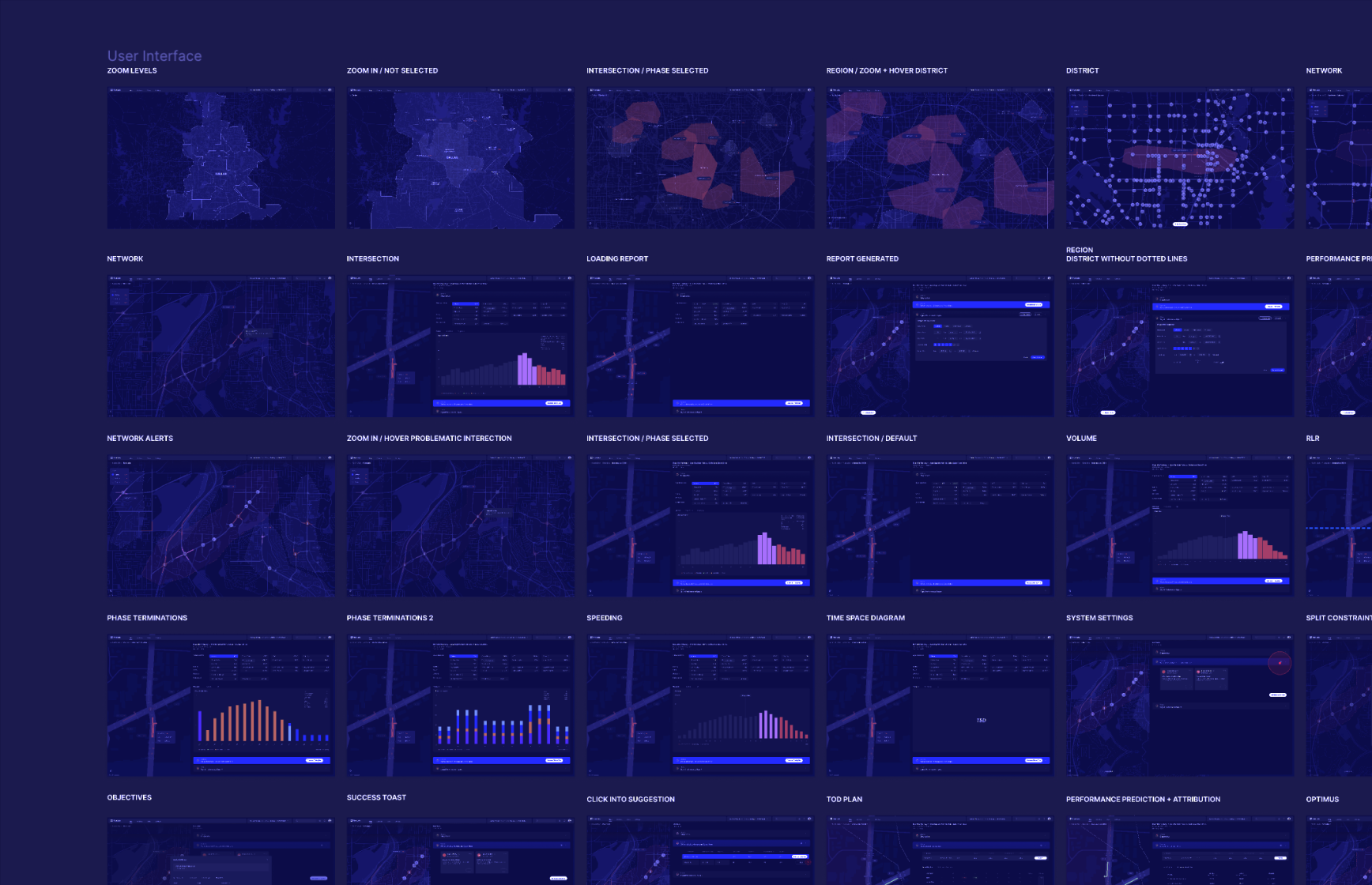The image size is (1372, 885).
Task: Click the 'PHASE TERMINATIONS 2' label
Action: (x=390, y=618)
